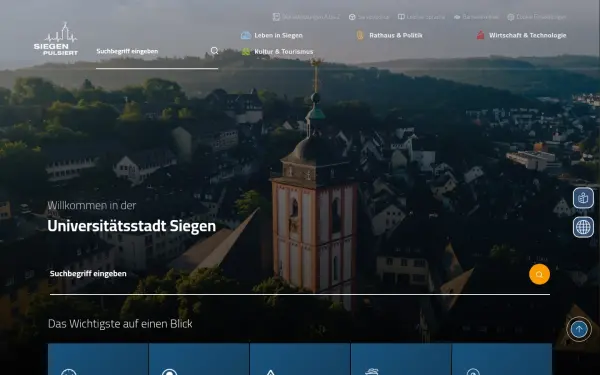Screen dimensions: 600x375
Task: Open the Serviceportal link
Action: pos(369,17)
